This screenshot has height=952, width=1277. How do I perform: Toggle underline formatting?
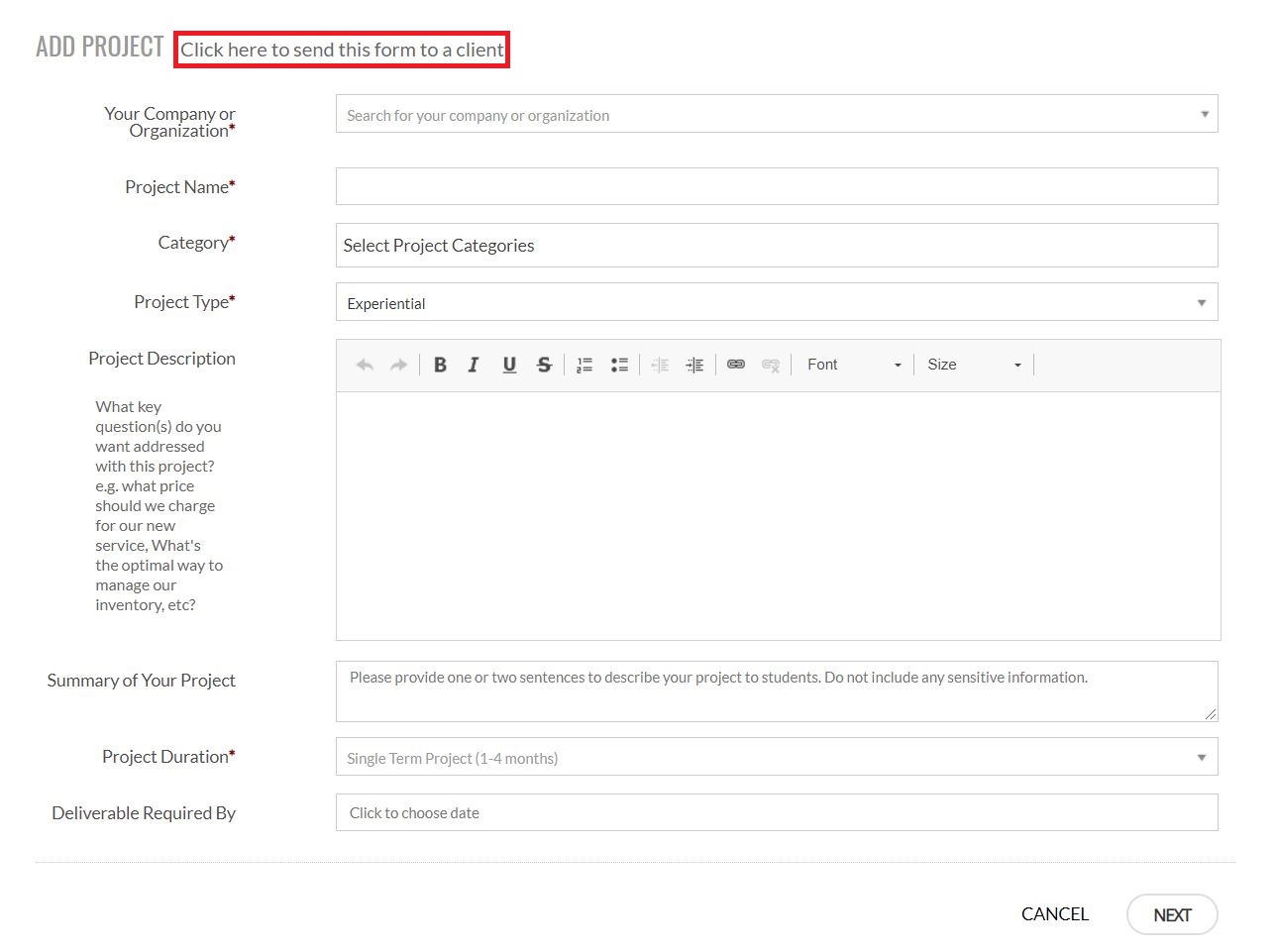[x=508, y=365]
